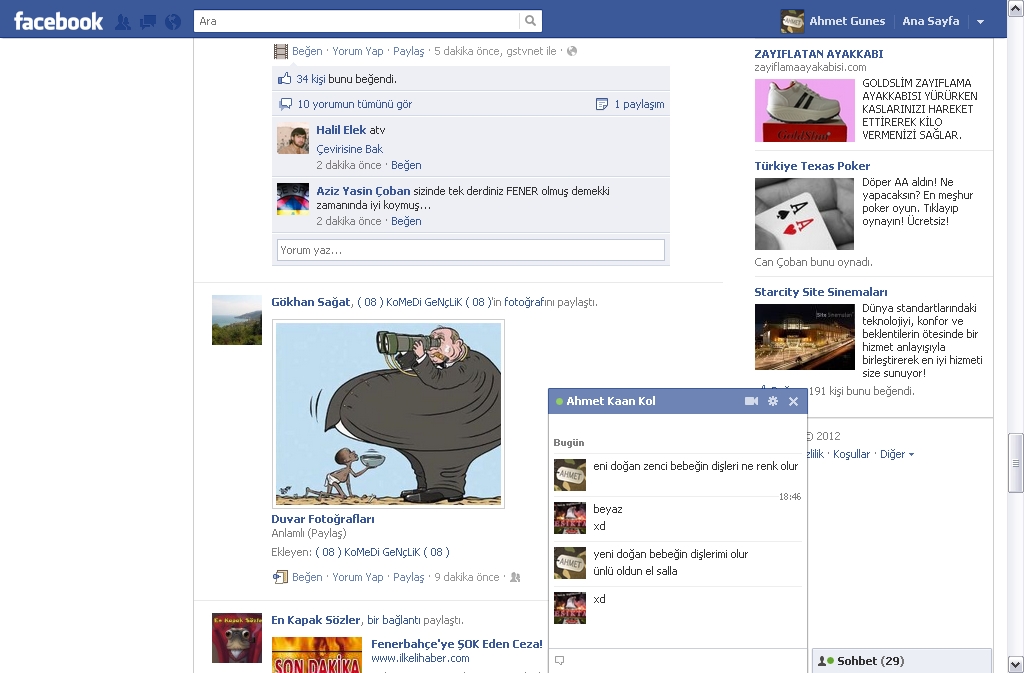Image resolution: width=1024 pixels, height=673 pixels.
Task: Click the video film icon beside the top Beğen
Action: (281, 51)
